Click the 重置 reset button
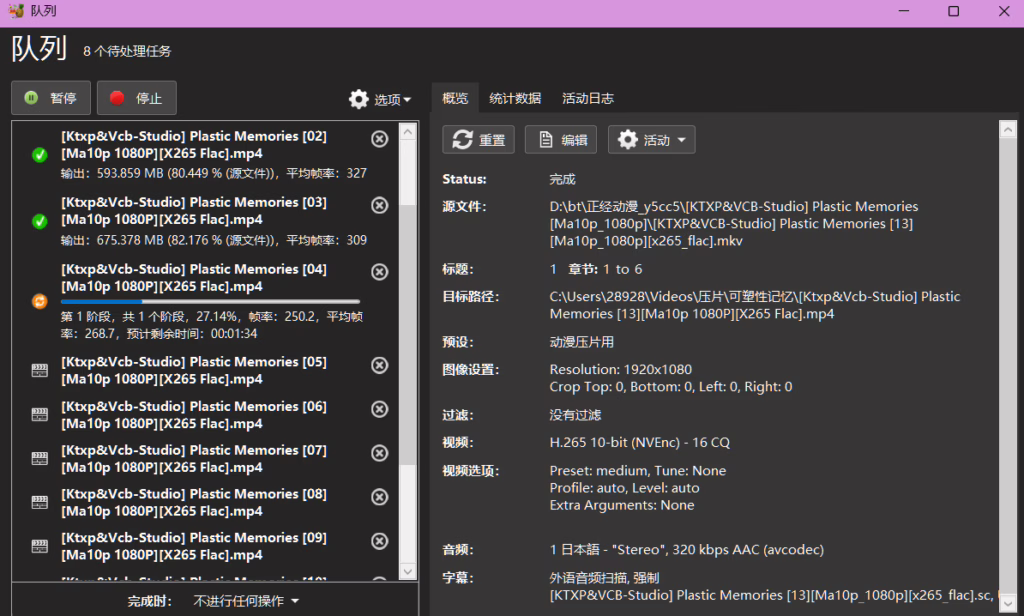Image resolution: width=1024 pixels, height=616 pixels. click(479, 140)
